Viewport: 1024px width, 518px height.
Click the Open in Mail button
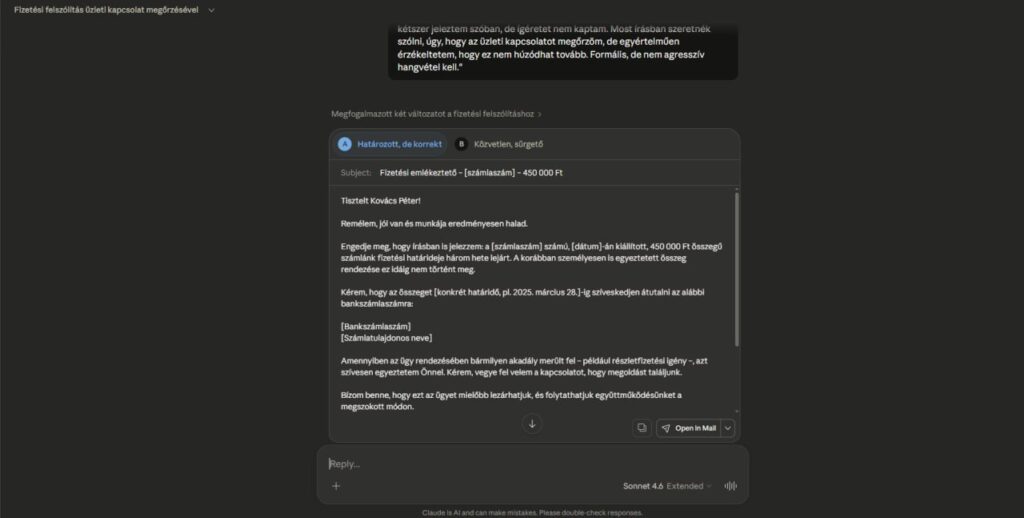coord(688,429)
